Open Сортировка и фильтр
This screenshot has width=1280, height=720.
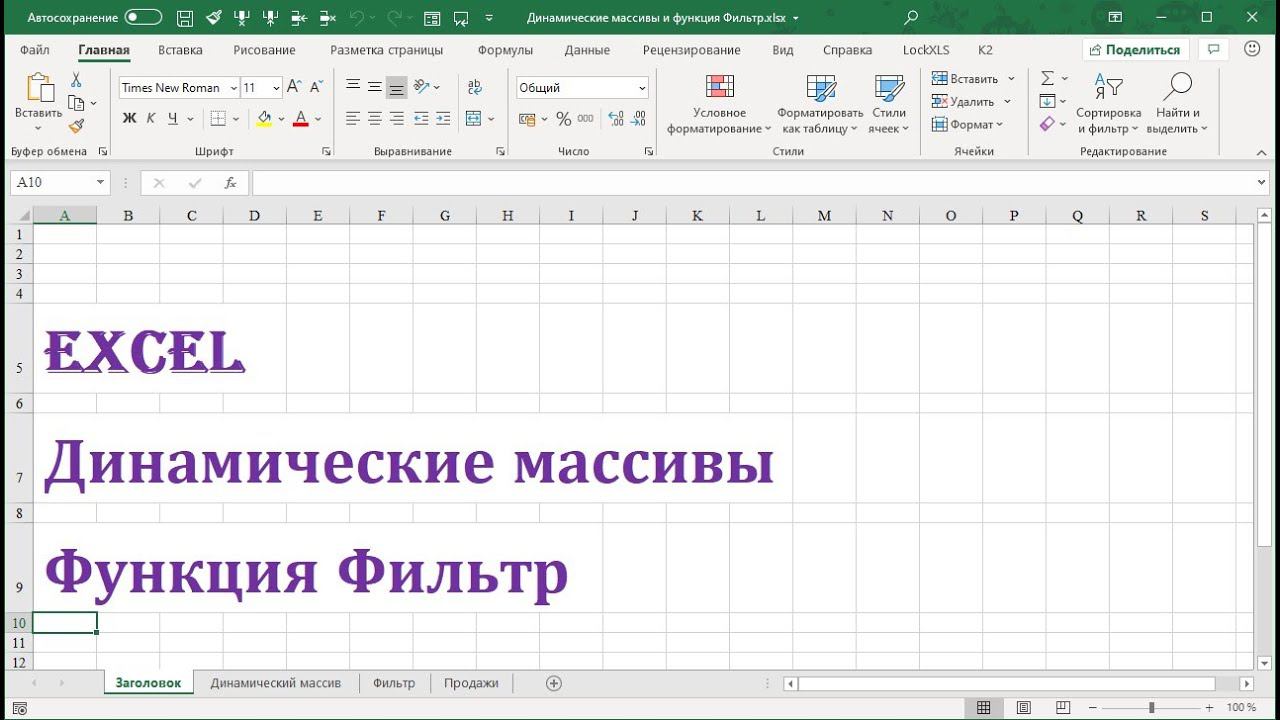point(1108,104)
